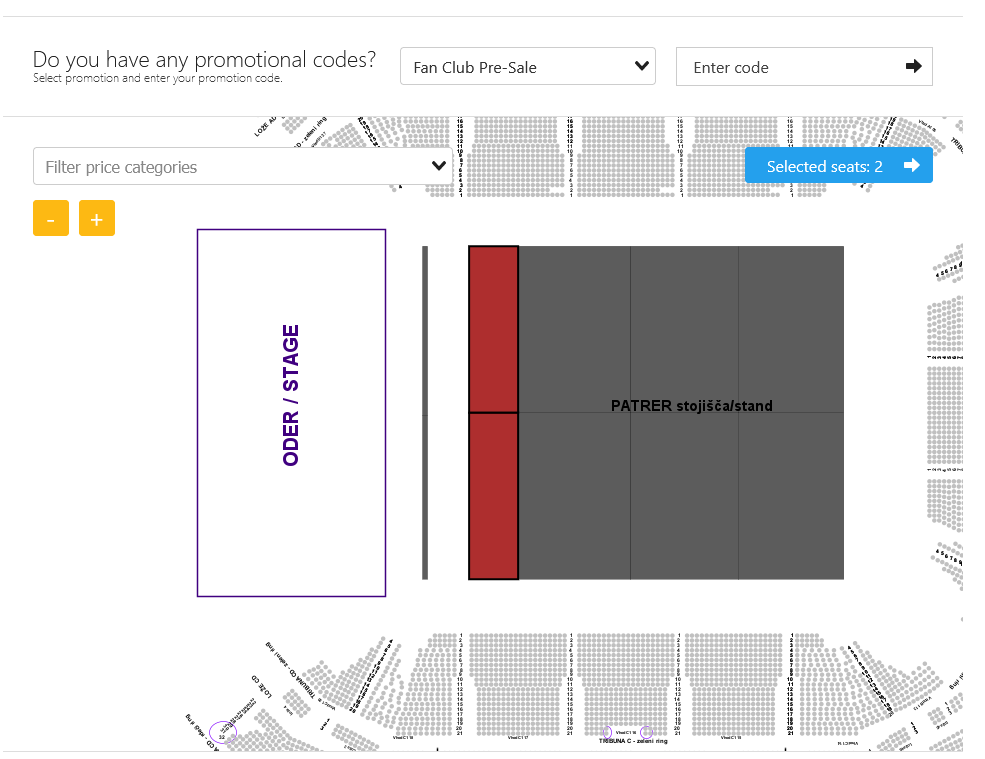Pick the right purple-circled seat in Tribuna C
985x759 pixels.
[646, 732]
